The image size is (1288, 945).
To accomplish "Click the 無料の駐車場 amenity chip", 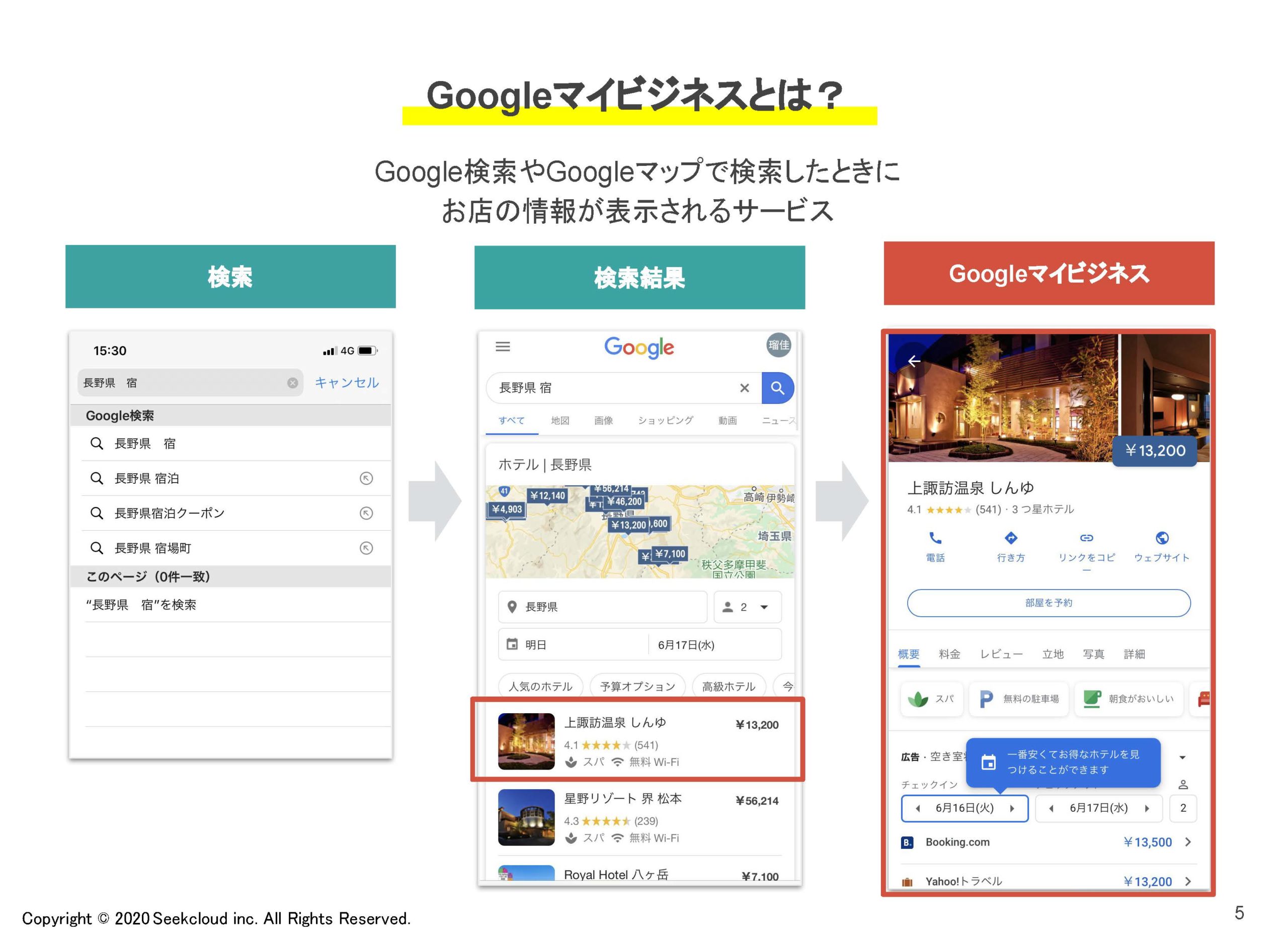I will pyautogui.click(x=1018, y=699).
